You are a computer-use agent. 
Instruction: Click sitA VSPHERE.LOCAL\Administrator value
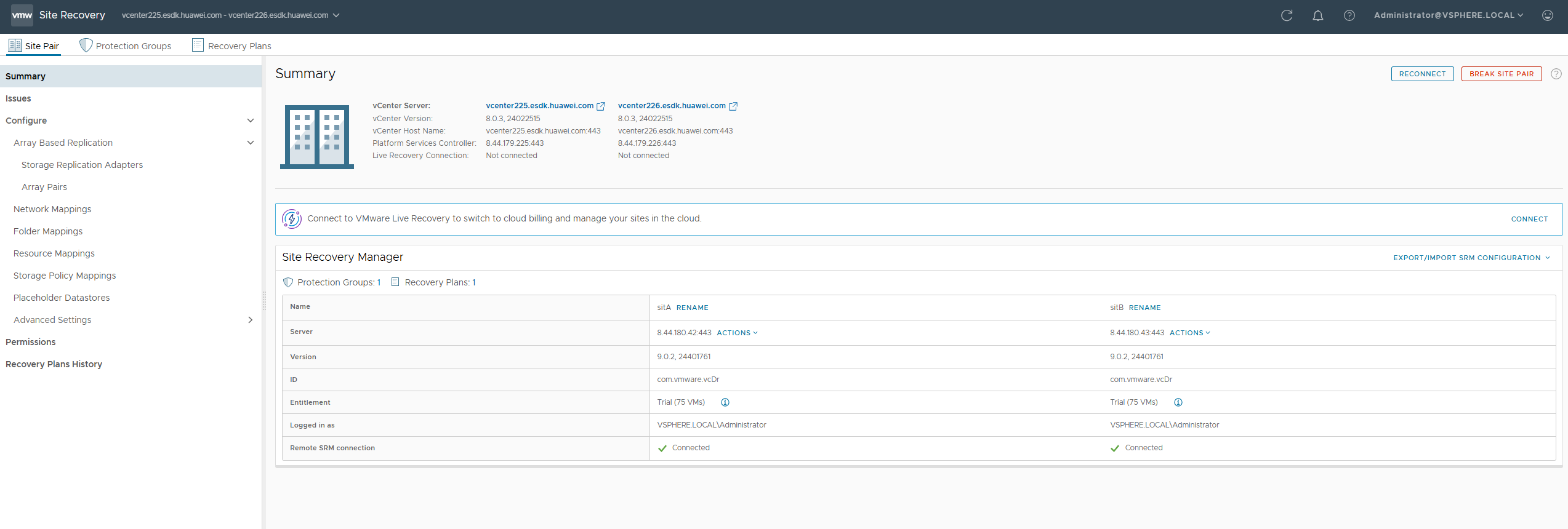[x=712, y=425]
